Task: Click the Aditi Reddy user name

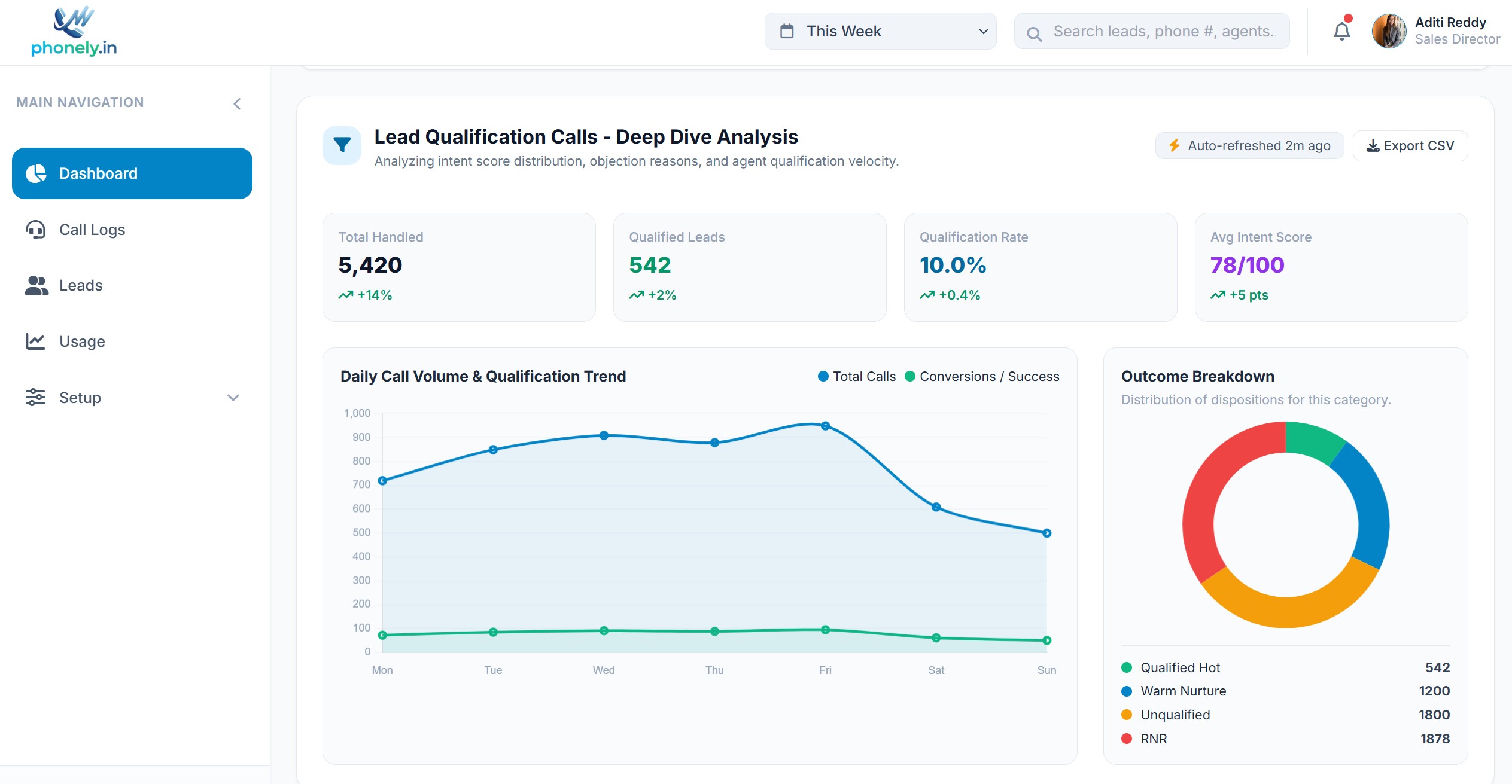Action: 1450,23
